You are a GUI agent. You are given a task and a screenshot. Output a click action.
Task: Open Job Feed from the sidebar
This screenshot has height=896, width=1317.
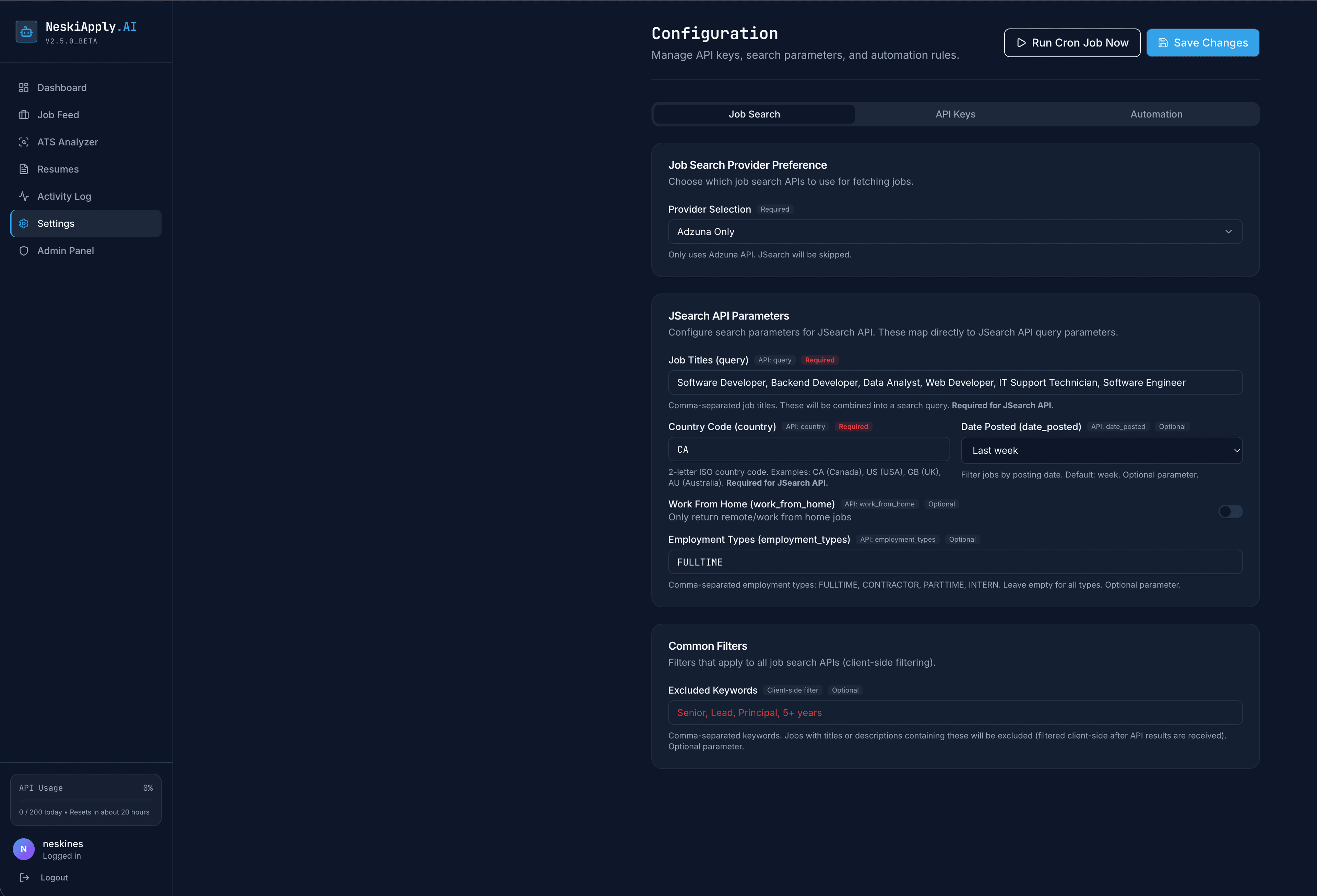58,115
